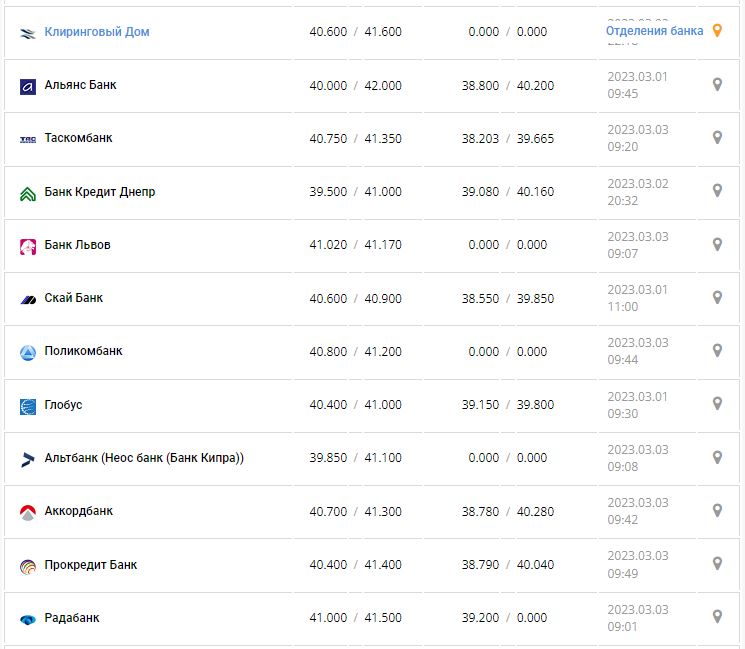This screenshot has width=745, height=649.
Task: Open the Радабанк bank entry
Action: [x=72, y=618]
